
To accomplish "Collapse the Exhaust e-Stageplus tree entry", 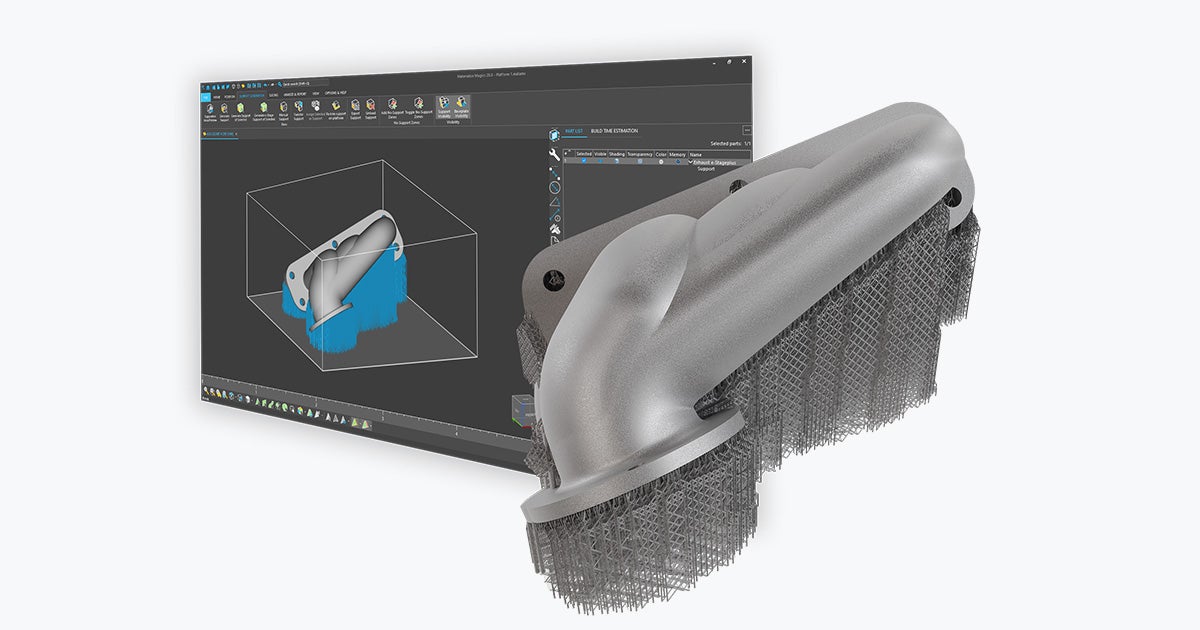I will pos(690,162).
